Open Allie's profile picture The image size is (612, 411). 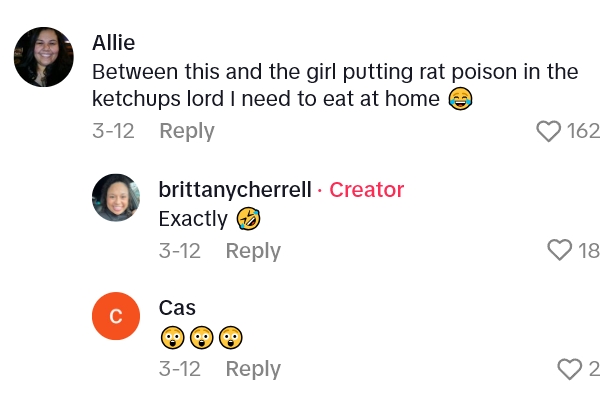pyautogui.click(x=43, y=57)
